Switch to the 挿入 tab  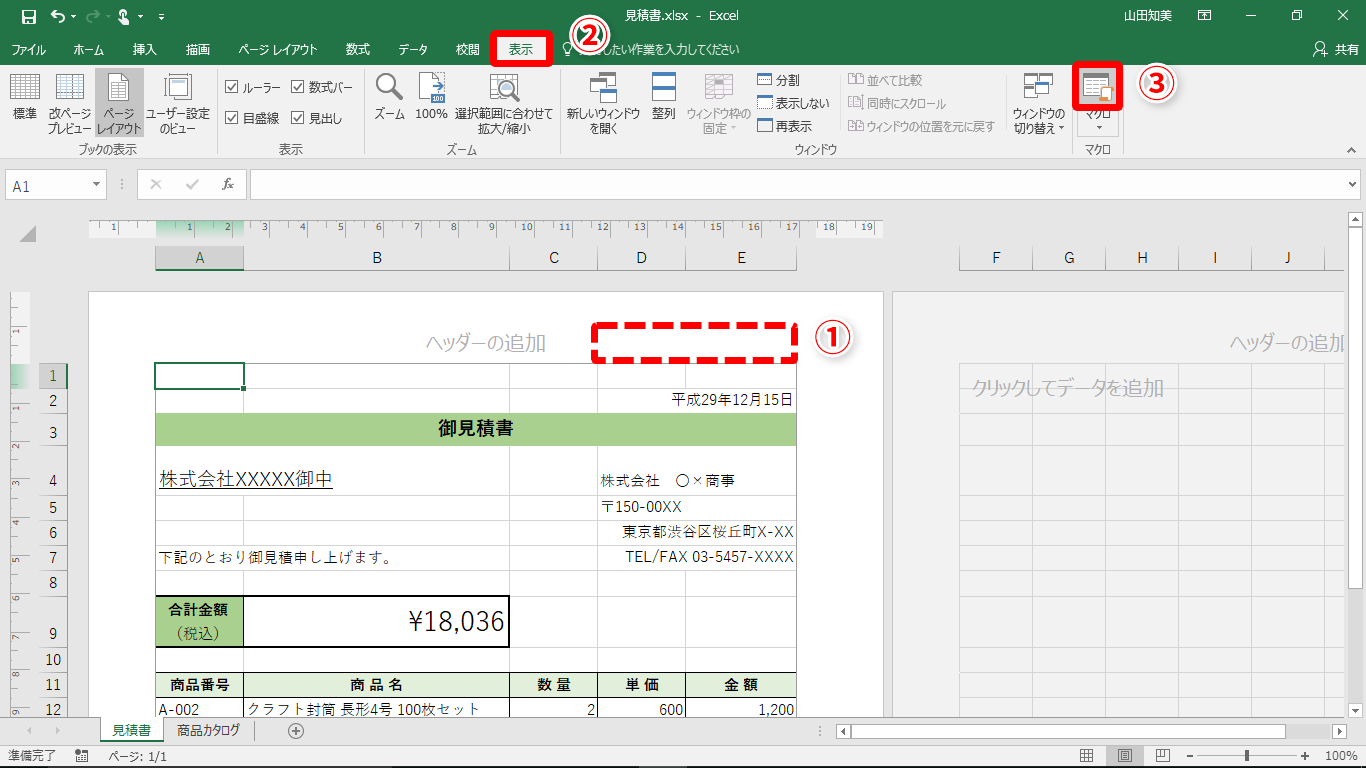point(145,49)
